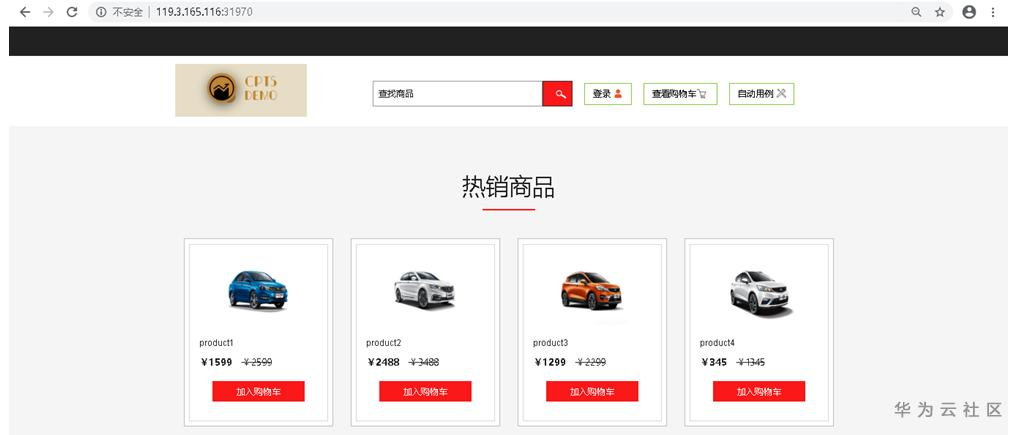Go back with the browser back arrow

pyautogui.click(x=25, y=12)
